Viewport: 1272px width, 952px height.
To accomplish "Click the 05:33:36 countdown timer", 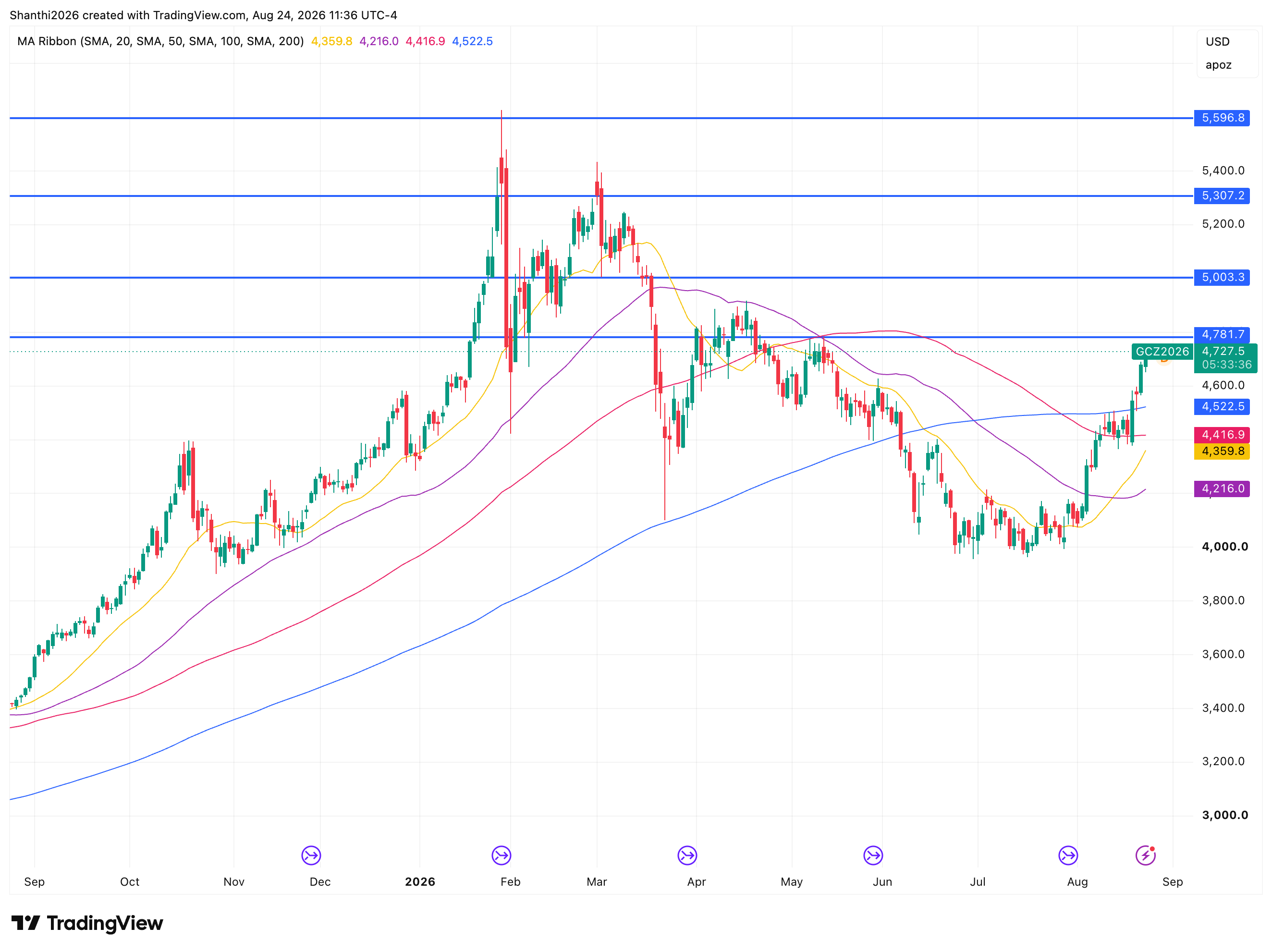I will 1226,365.
